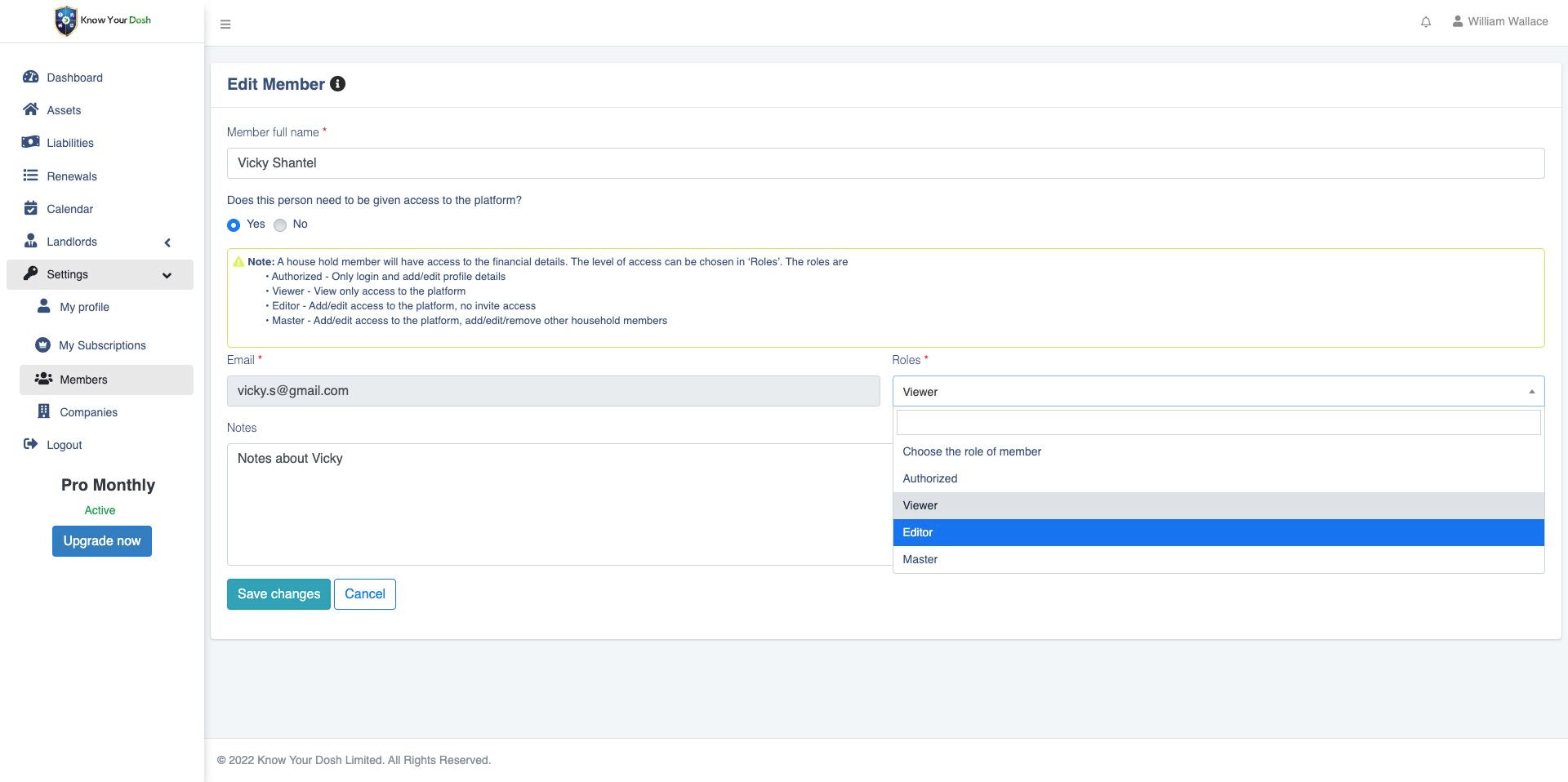
Task: Select Master role option
Action: click(x=1218, y=559)
